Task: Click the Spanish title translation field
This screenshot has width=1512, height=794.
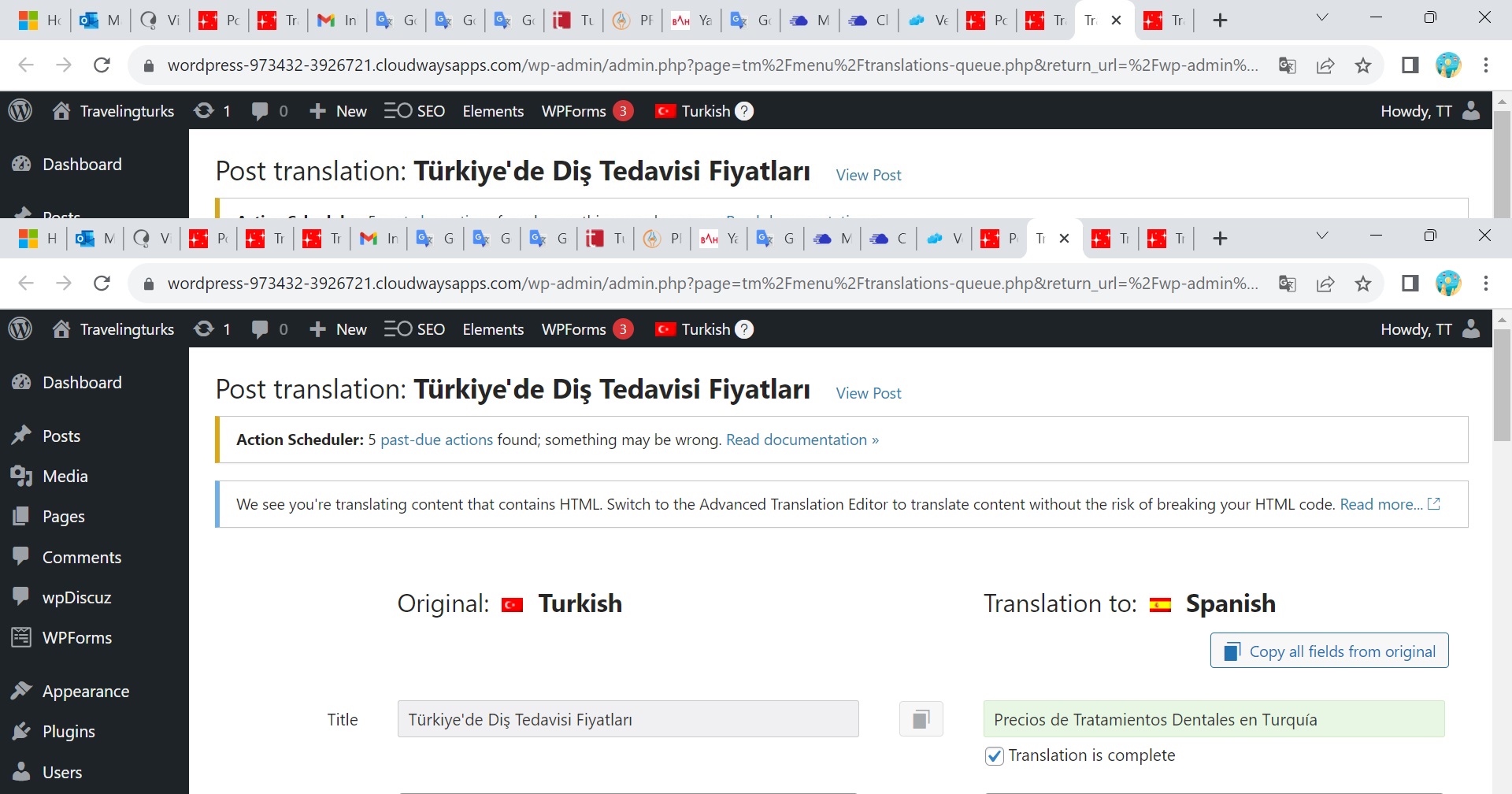Action: (1214, 719)
